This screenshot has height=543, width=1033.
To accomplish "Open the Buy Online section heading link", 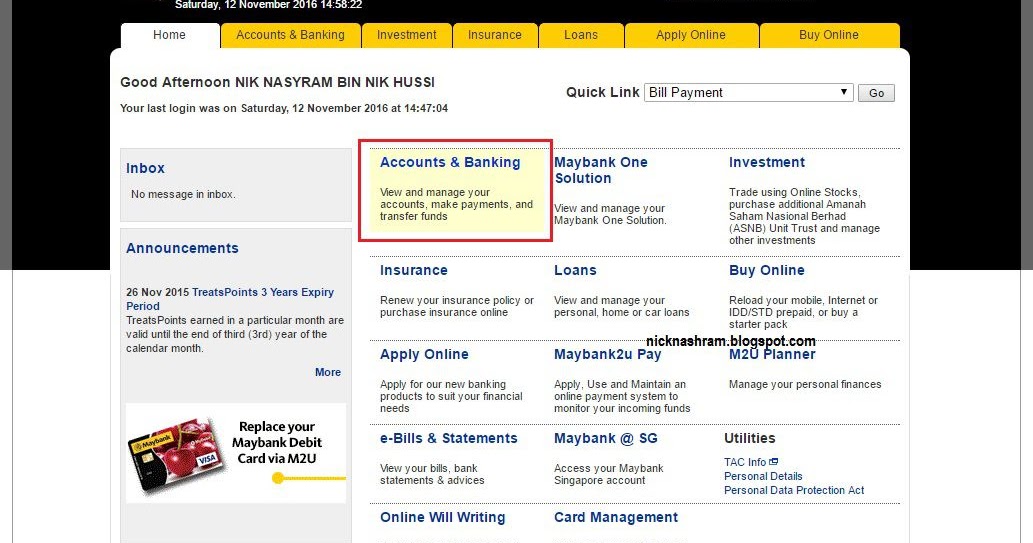I will 767,270.
